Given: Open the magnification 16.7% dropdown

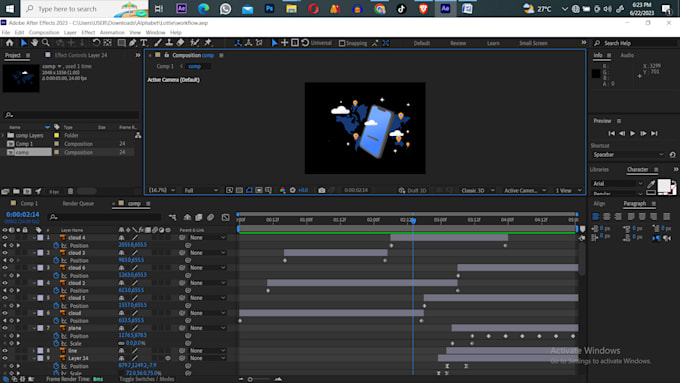Looking at the screenshot, I should tap(162, 190).
